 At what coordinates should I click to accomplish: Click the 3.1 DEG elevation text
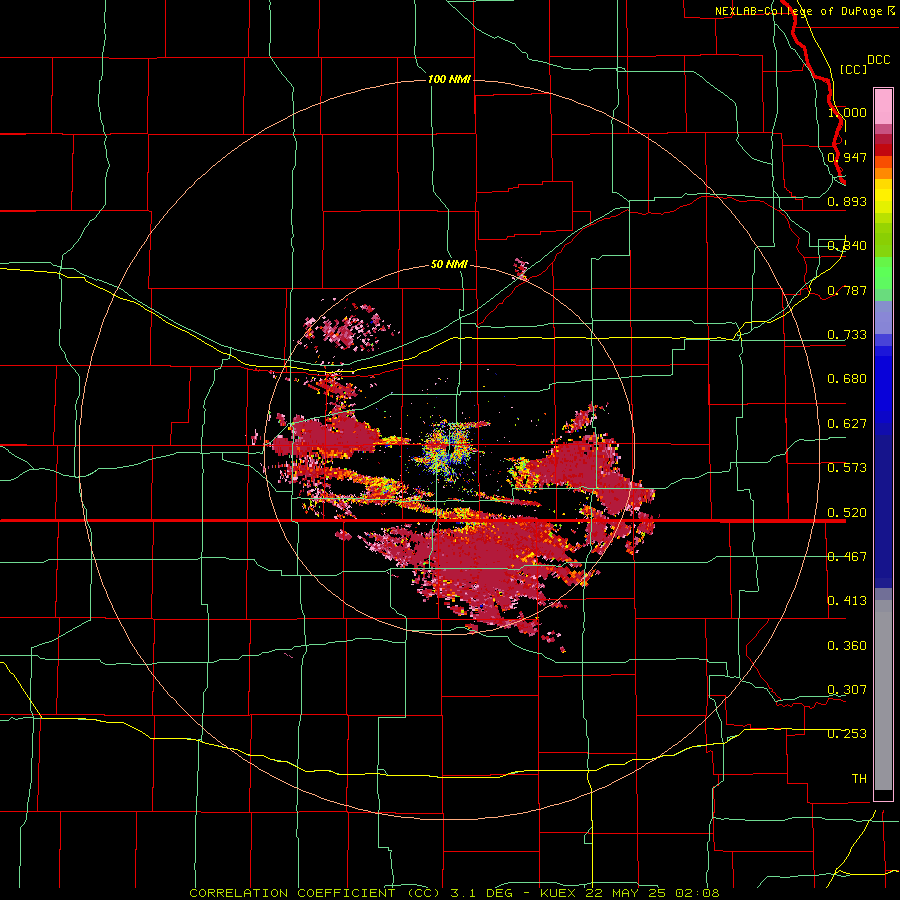click(482, 893)
